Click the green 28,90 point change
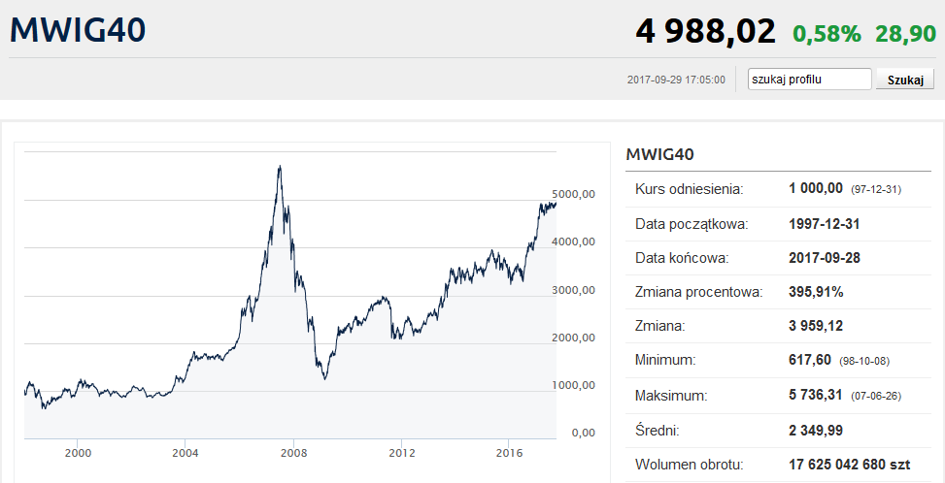 tap(904, 33)
